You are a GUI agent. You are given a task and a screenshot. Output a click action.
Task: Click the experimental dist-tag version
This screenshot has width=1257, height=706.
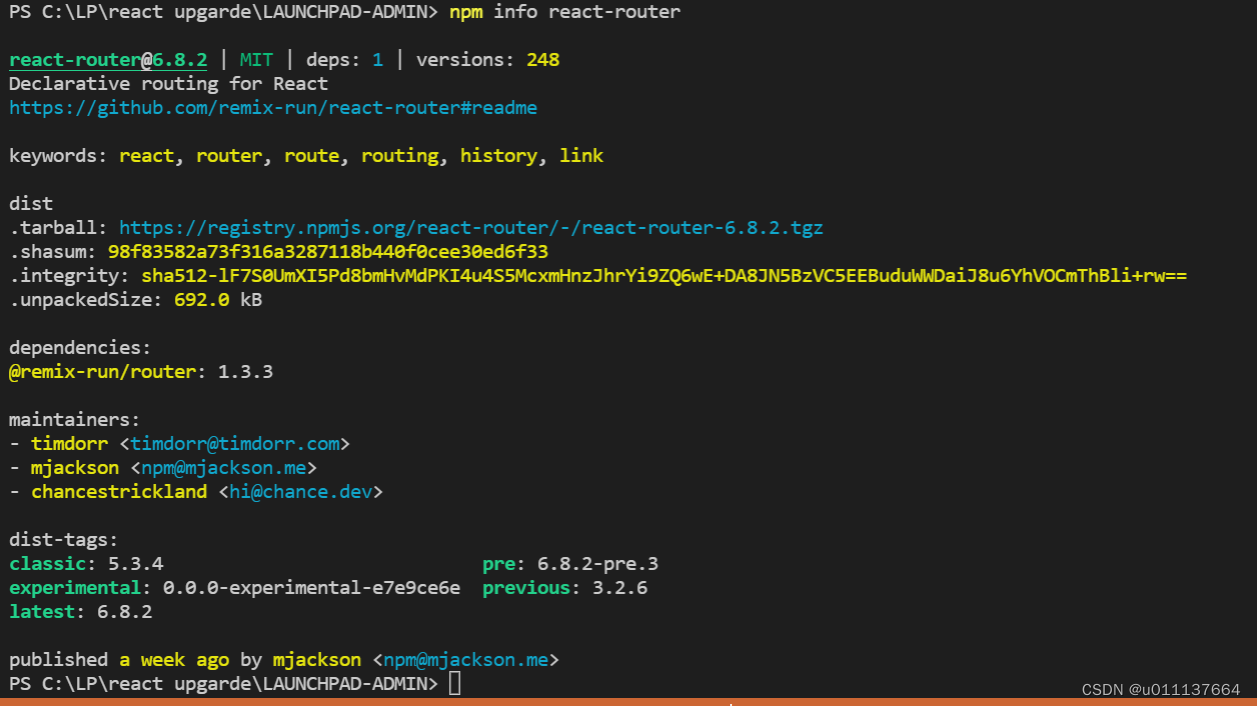(311, 587)
